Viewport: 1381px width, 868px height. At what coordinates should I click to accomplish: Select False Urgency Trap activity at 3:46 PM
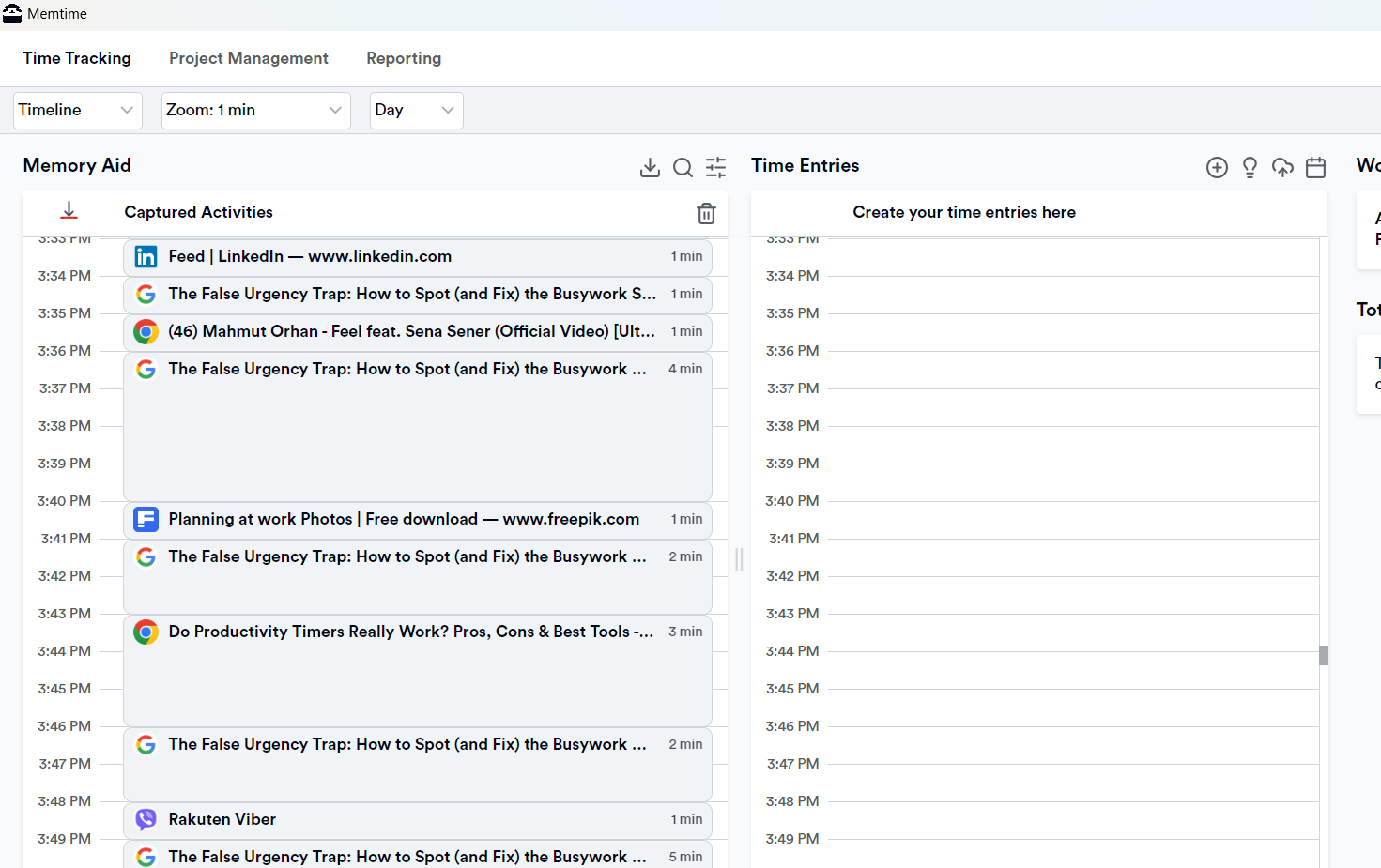coord(418,764)
